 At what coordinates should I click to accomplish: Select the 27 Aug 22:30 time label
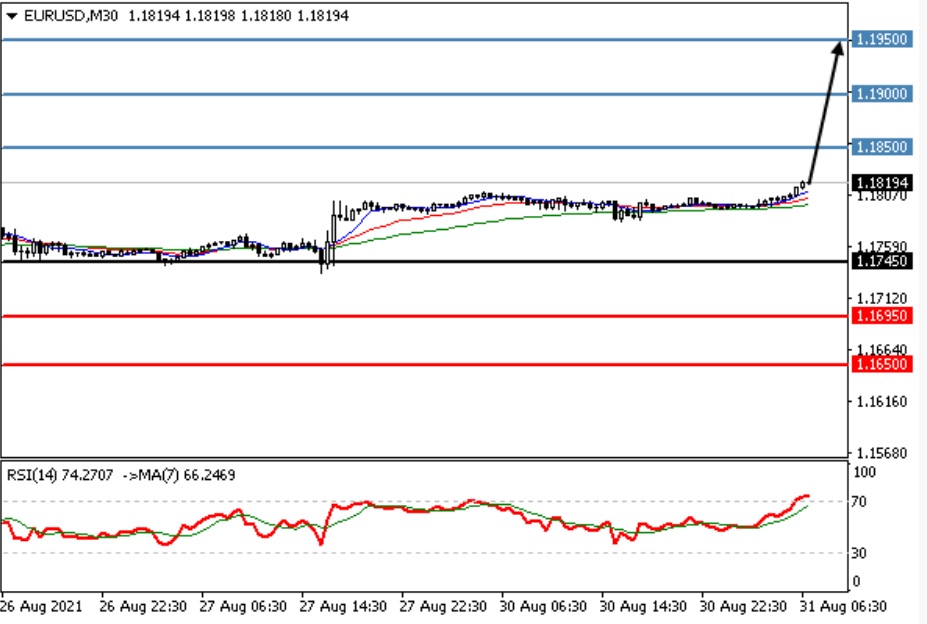443,607
